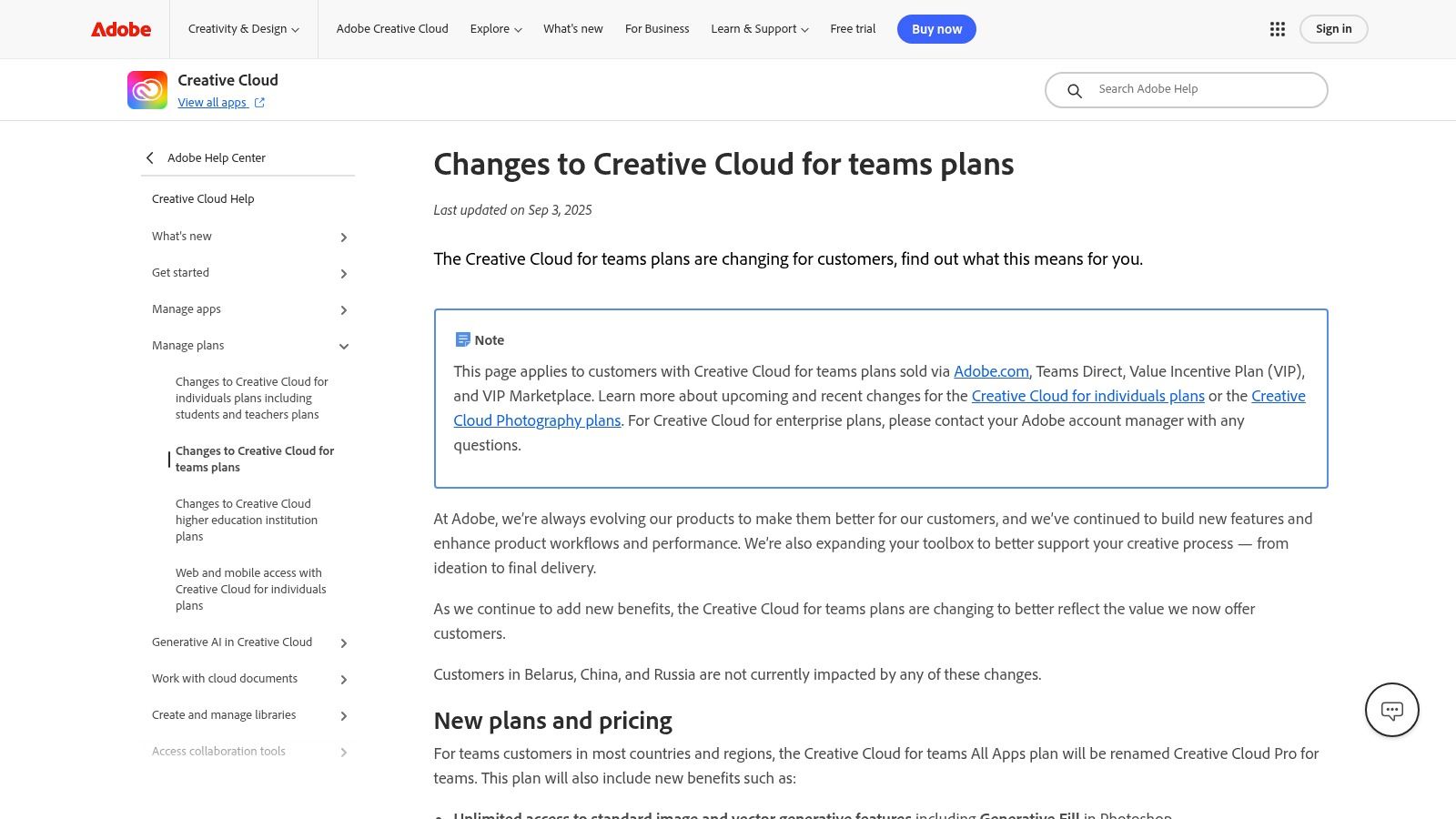Click the Creative Cloud rainbow app icon
The height and width of the screenshot is (819, 1456).
click(x=147, y=90)
